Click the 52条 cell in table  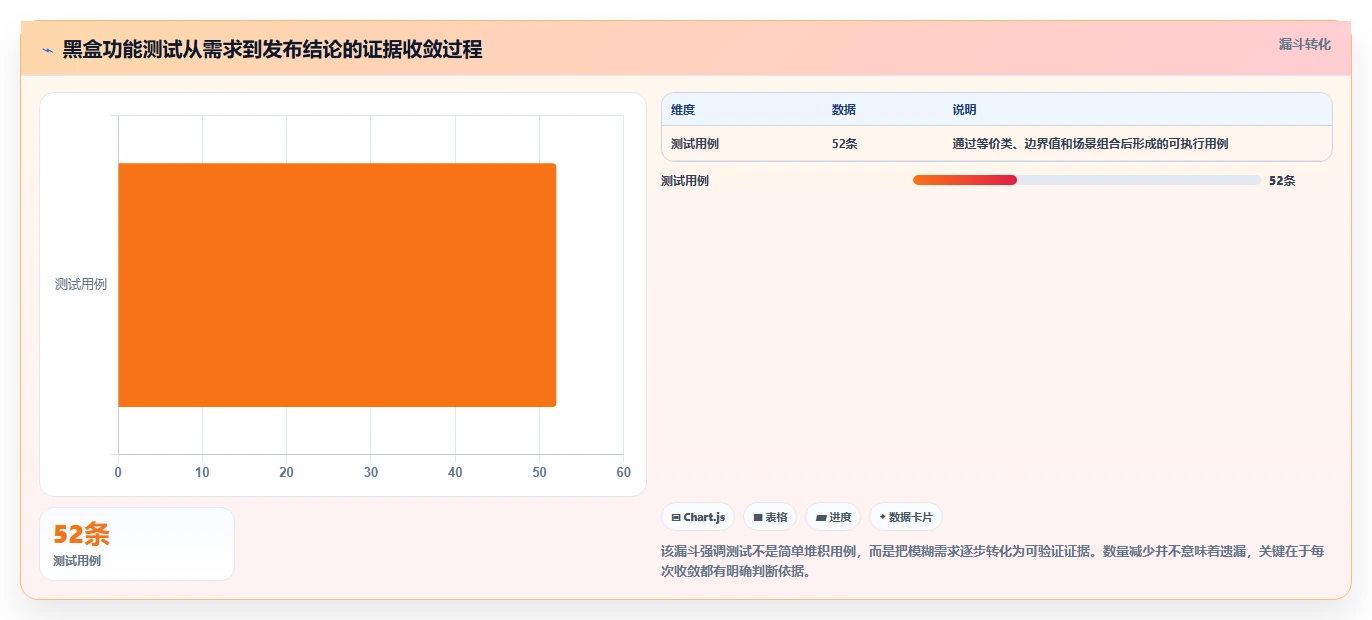click(x=845, y=144)
